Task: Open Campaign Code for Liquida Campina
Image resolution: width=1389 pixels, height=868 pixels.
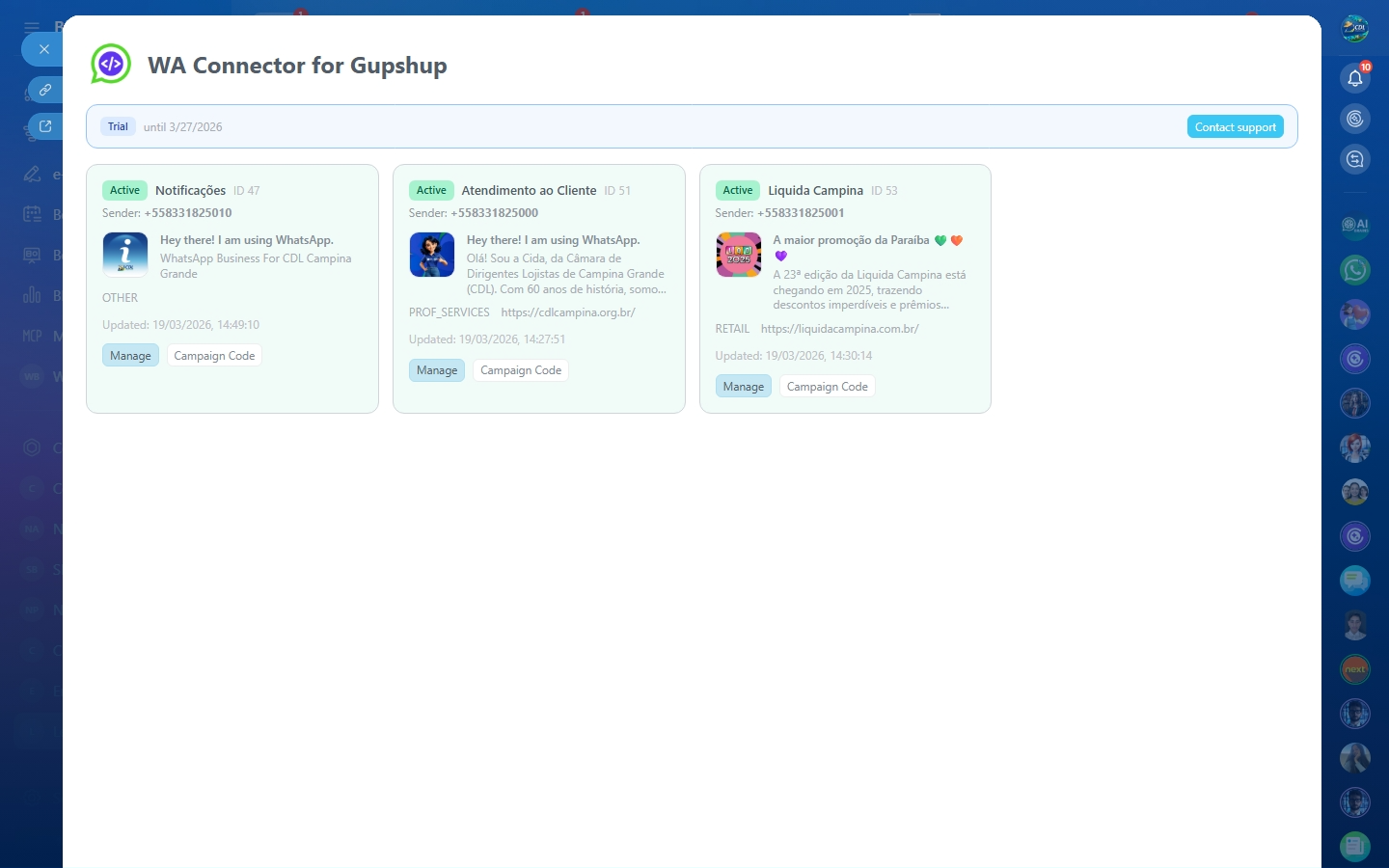Action: click(x=827, y=387)
